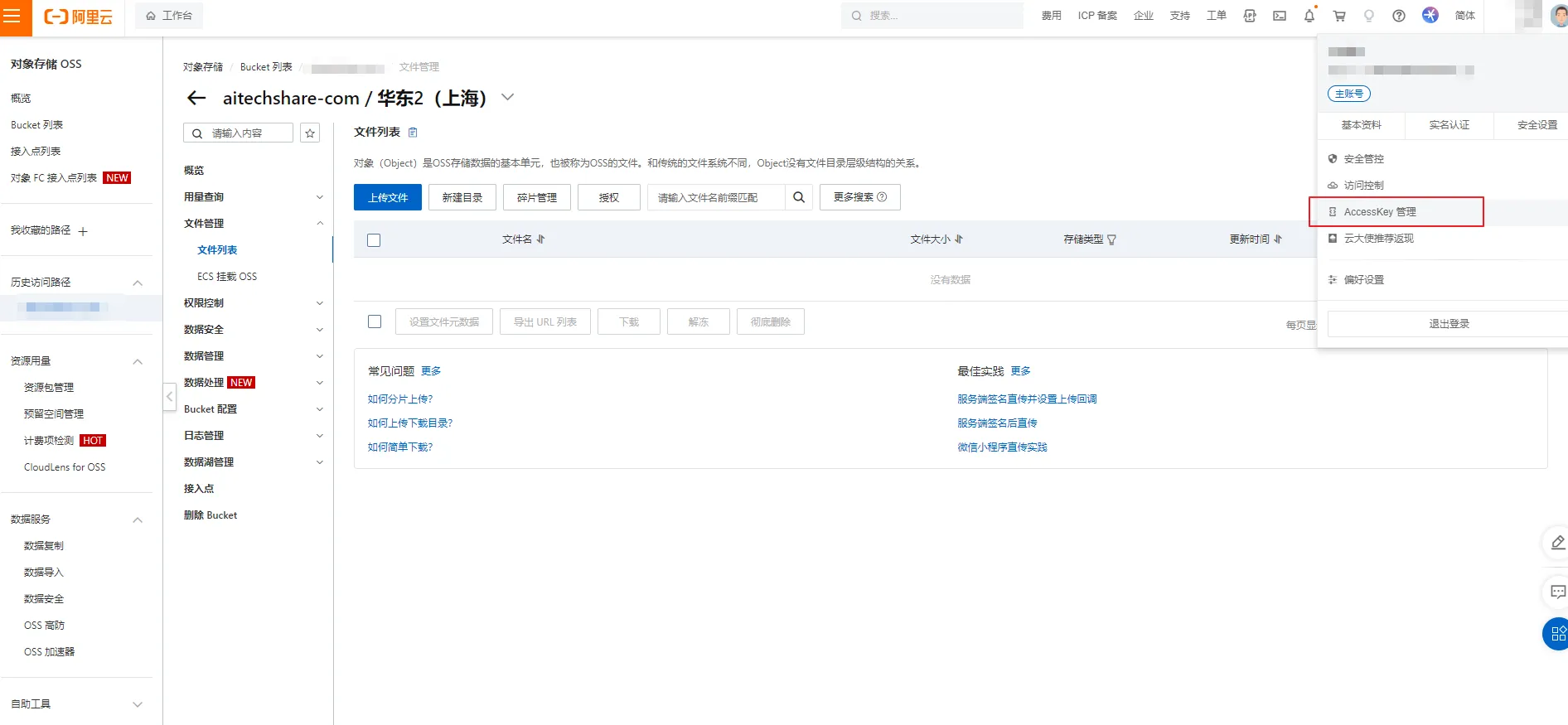
Task: Expand the 权限控制 section
Action: [x=320, y=303]
